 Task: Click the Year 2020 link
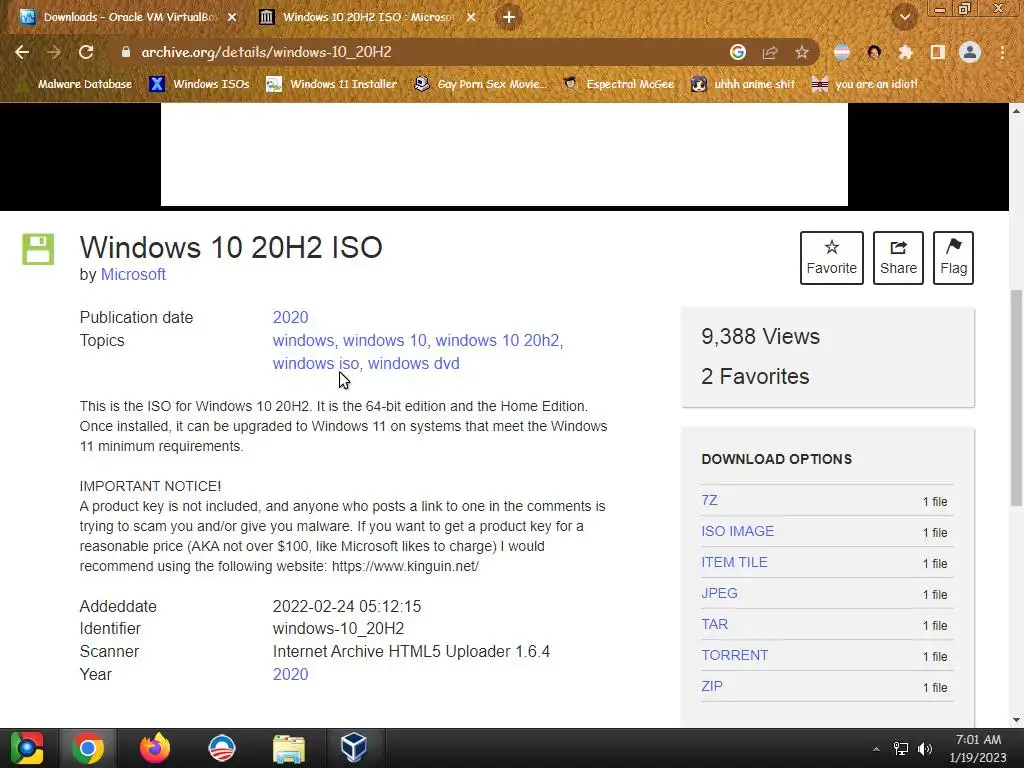[x=291, y=674]
